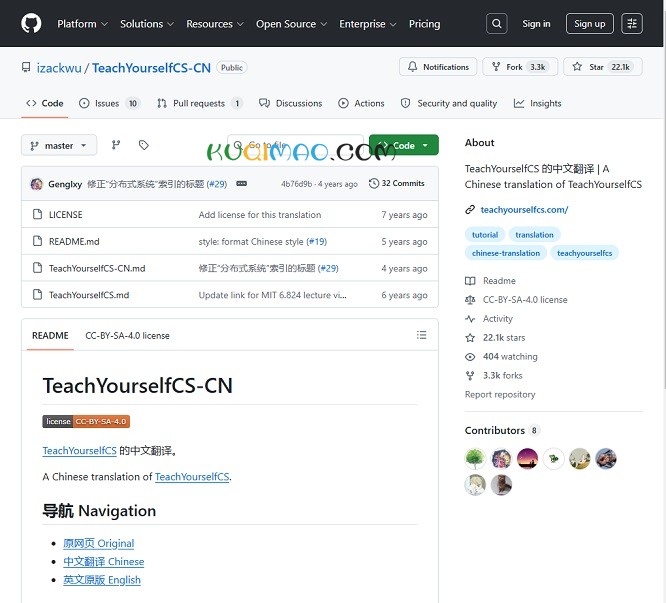Select the chinese-translation topic tag
The height and width of the screenshot is (603, 666).
[506, 253]
